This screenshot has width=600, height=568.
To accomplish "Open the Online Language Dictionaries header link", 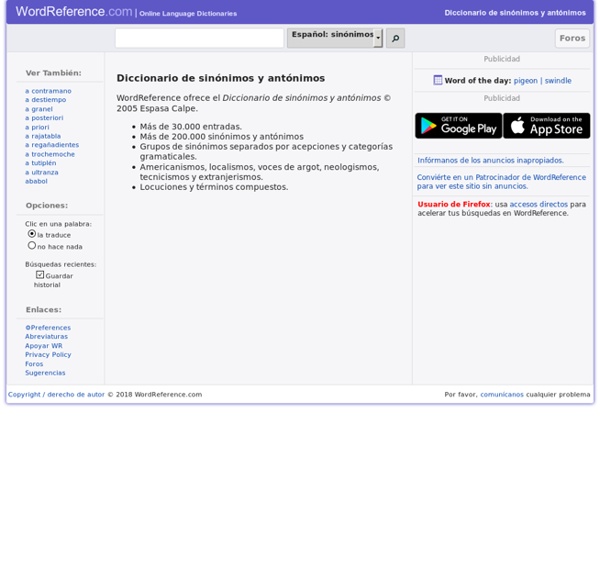I will coord(188,13).
